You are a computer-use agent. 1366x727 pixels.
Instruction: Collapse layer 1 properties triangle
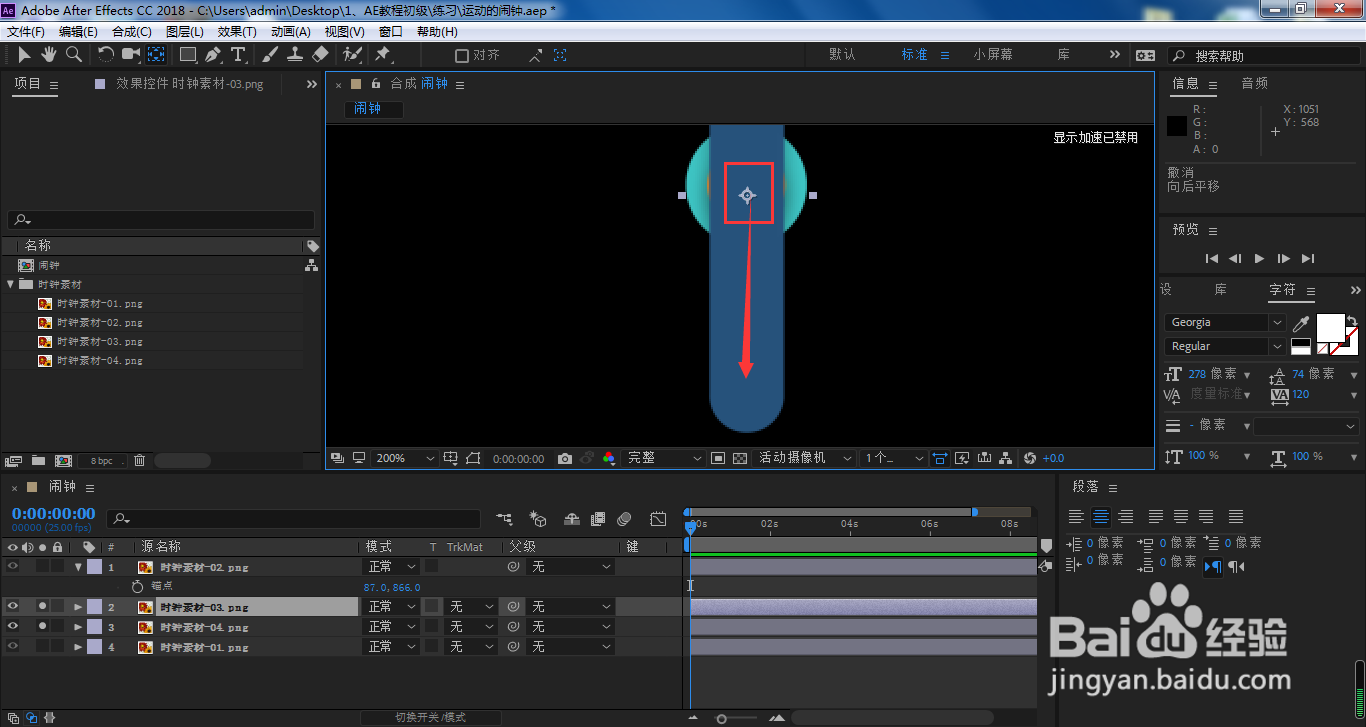(78, 567)
